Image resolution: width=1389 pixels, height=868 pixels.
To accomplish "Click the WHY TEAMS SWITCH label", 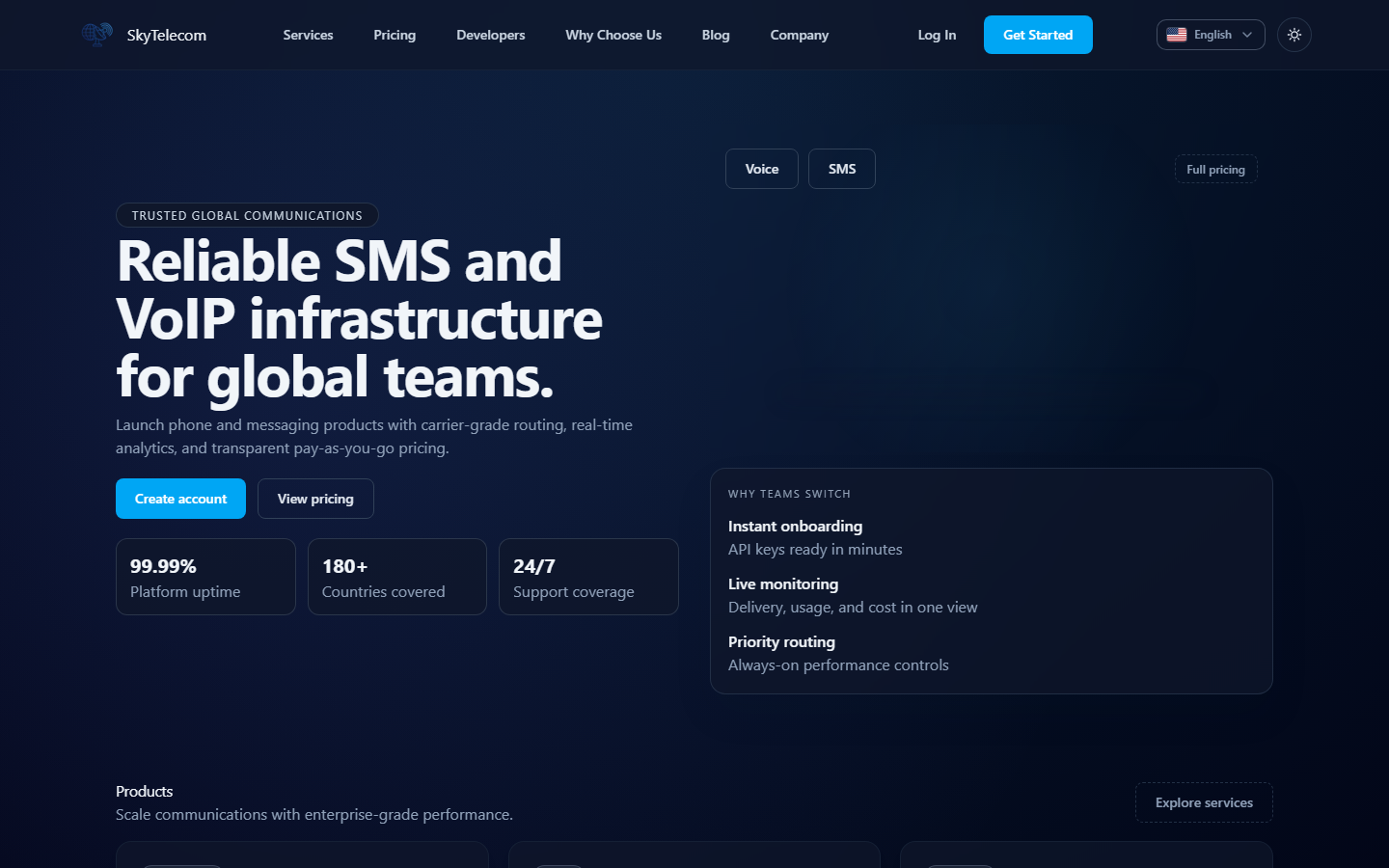I will pos(789,494).
